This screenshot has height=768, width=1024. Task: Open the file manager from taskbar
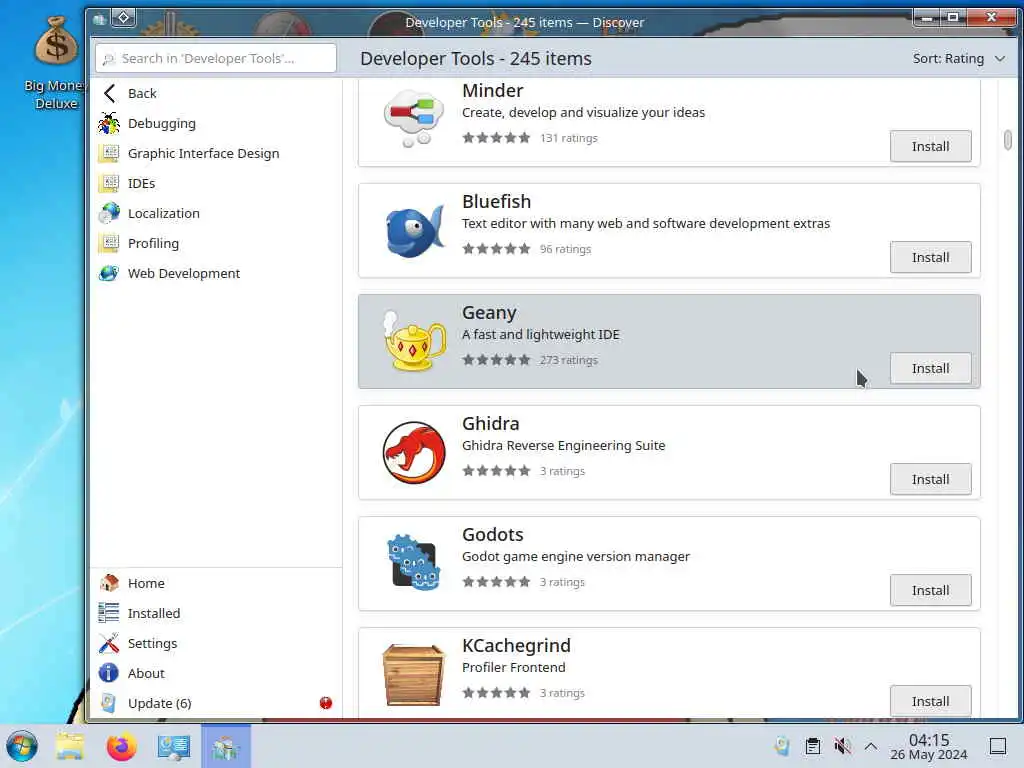coord(70,746)
